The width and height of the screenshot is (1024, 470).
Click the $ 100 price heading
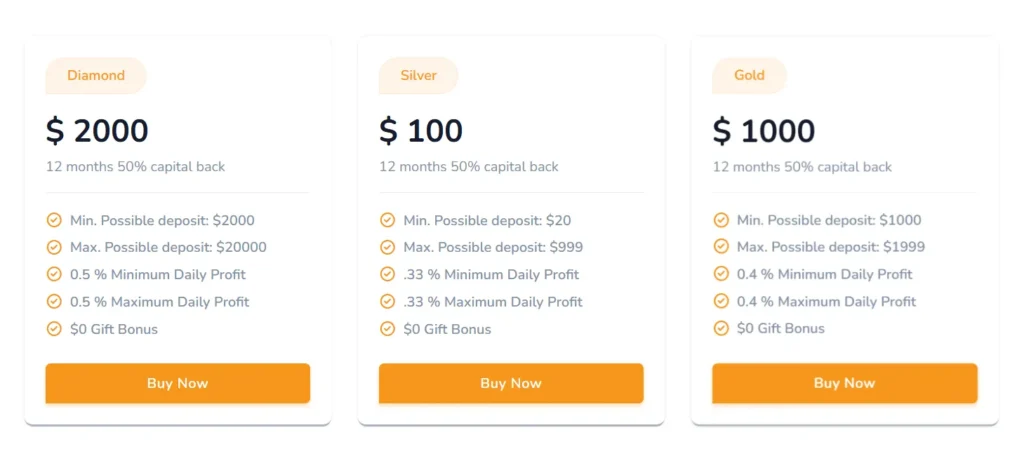(421, 130)
